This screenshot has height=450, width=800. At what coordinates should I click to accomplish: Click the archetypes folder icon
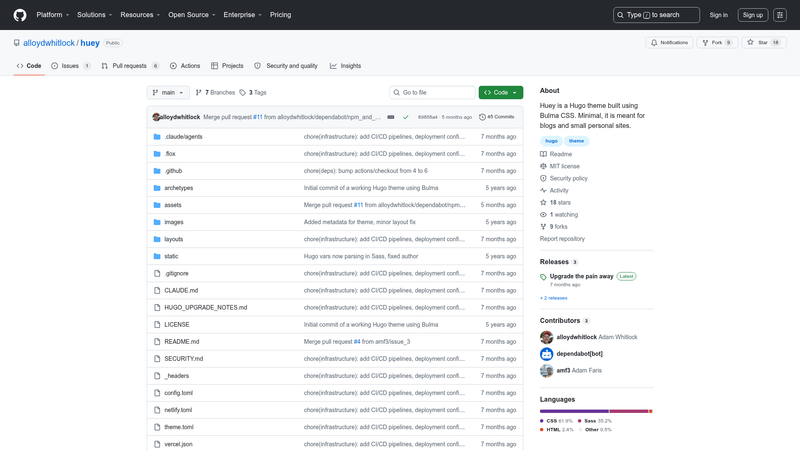157,188
